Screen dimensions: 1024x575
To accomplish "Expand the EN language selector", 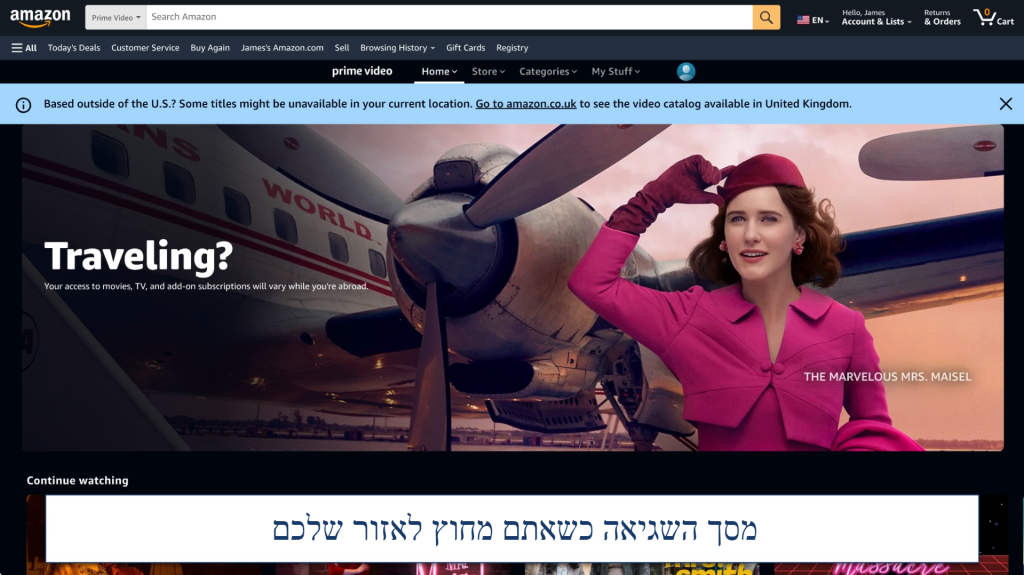I will pyautogui.click(x=813, y=19).
